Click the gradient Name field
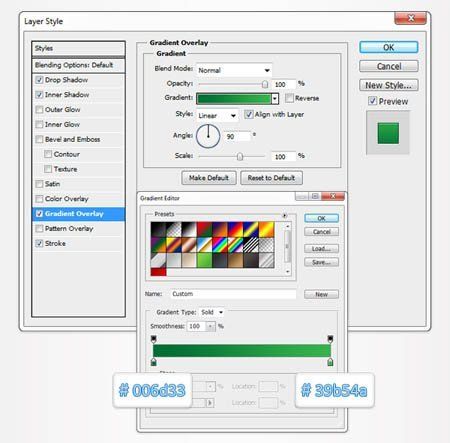Image resolution: width=450 pixels, height=443 pixels. coord(233,294)
